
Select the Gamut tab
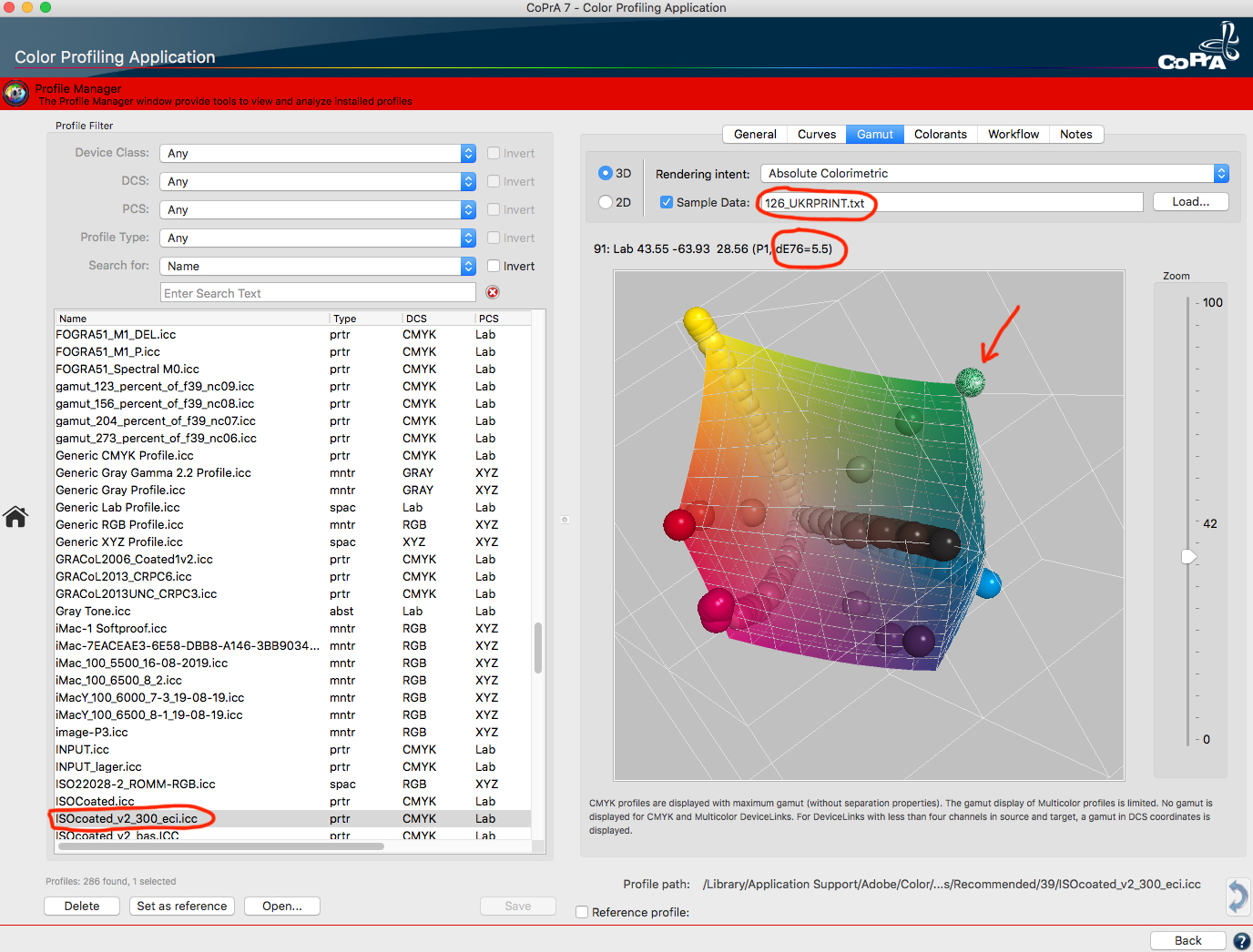pos(875,134)
